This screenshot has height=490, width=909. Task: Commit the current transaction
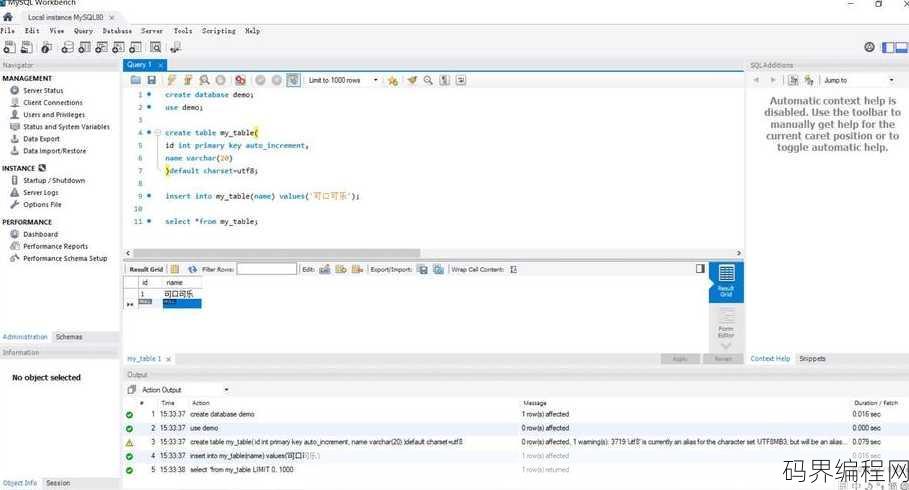point(260,80)
